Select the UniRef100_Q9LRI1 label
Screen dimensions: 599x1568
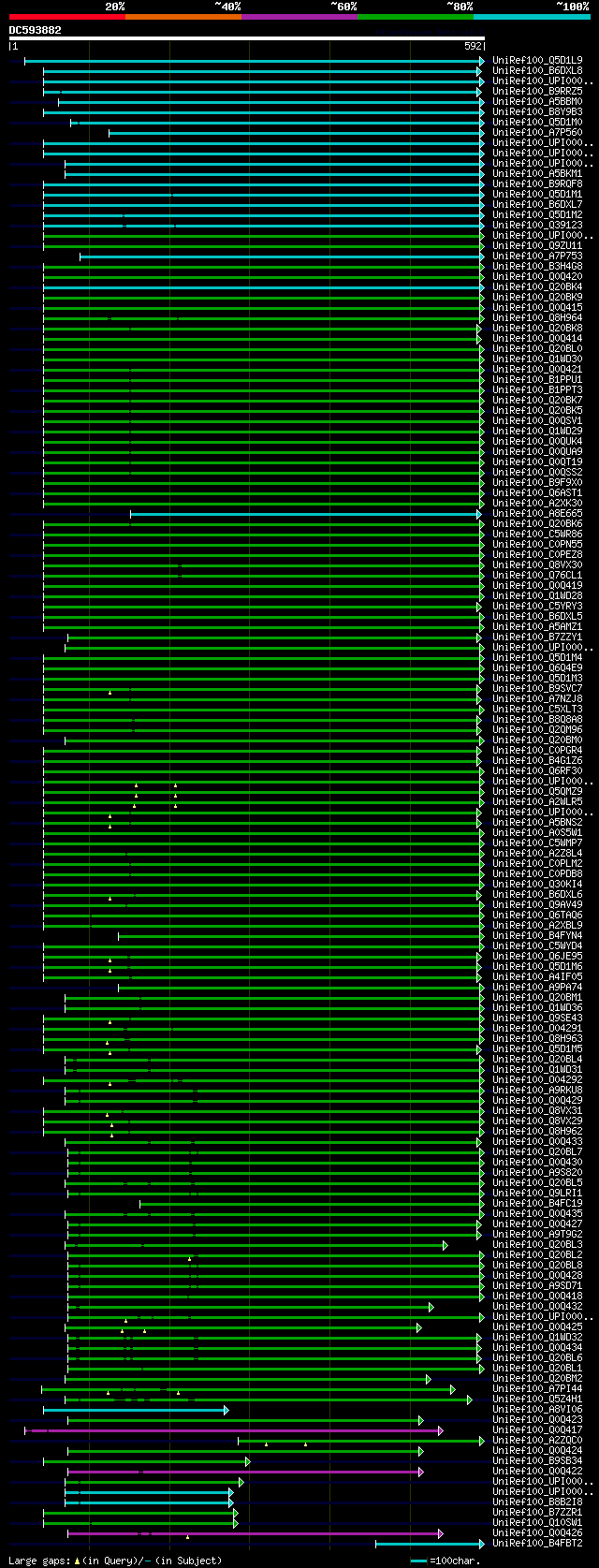tap(537, 1193)
